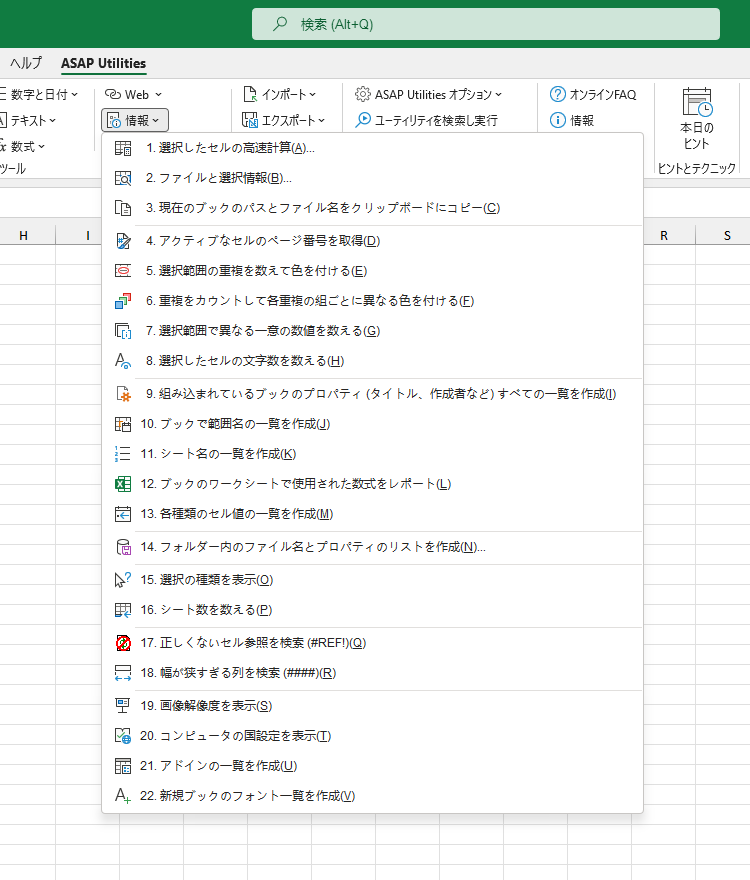Choose 幅が狭すぎる列を検索 (####) entry

tap(372, 673)
